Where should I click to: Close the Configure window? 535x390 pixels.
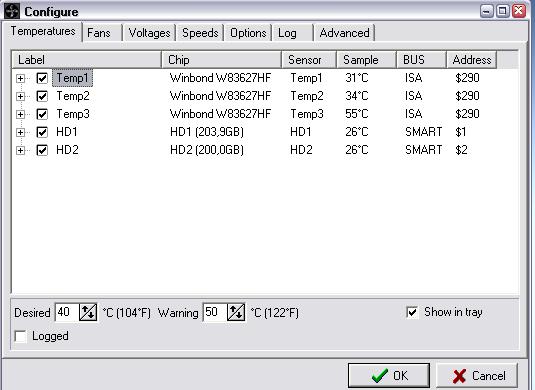(519, 11)
